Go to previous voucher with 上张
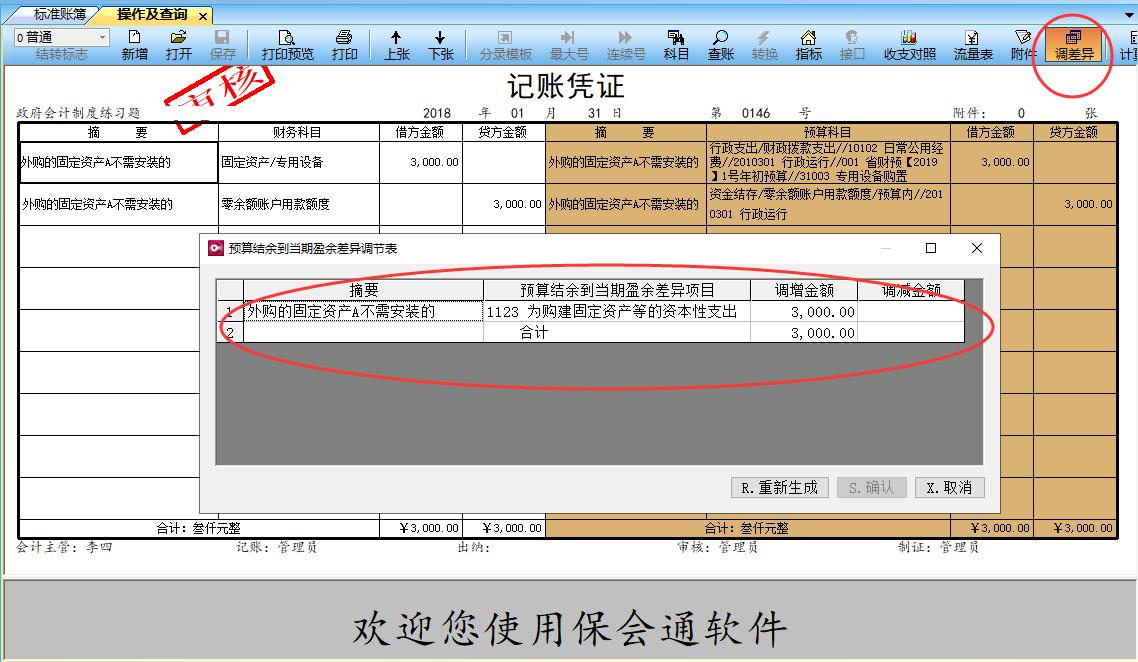Screen dimensions: 1138x662 (397, 45)
